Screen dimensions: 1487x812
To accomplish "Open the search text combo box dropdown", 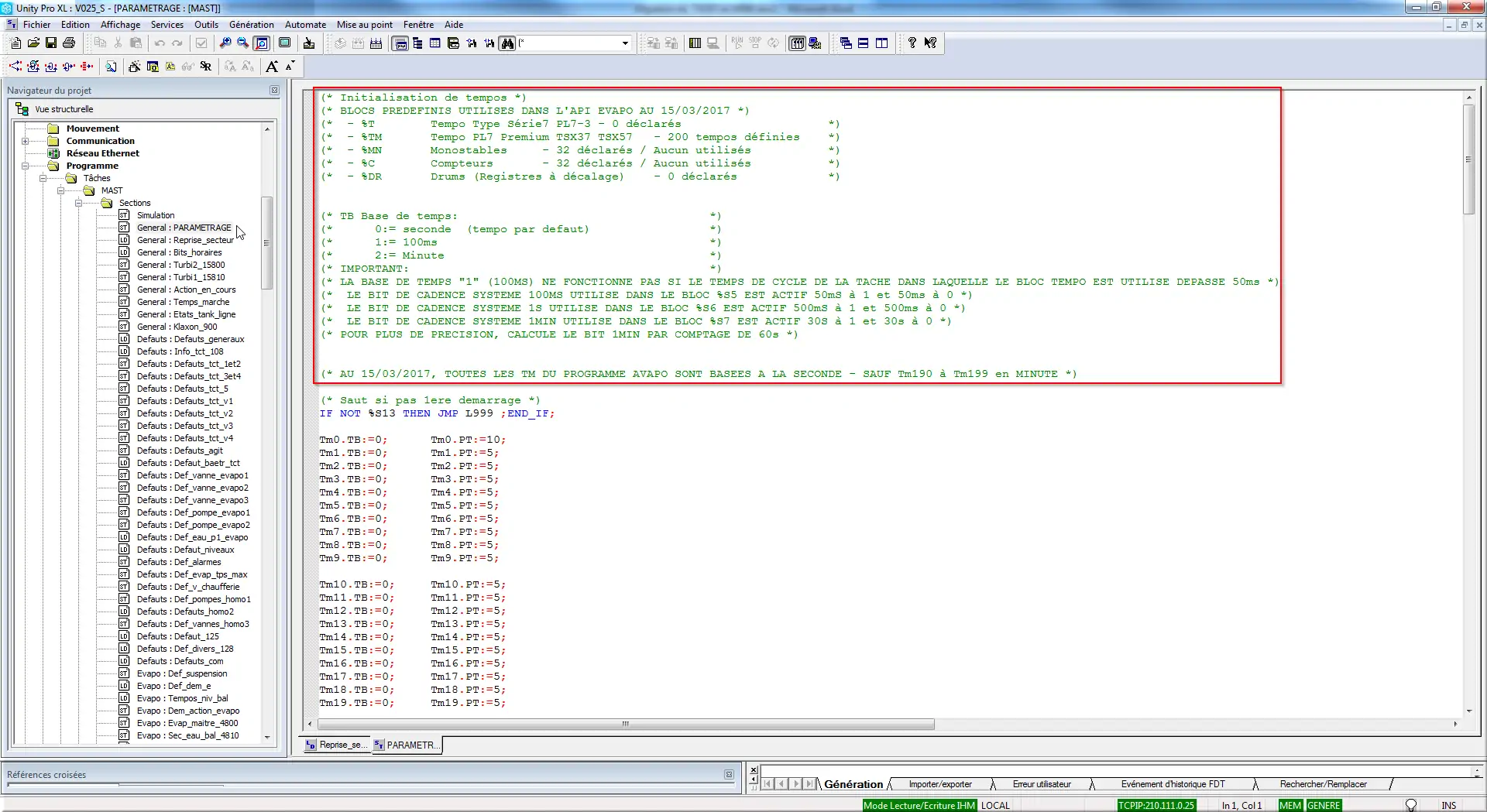I will 625,43.
